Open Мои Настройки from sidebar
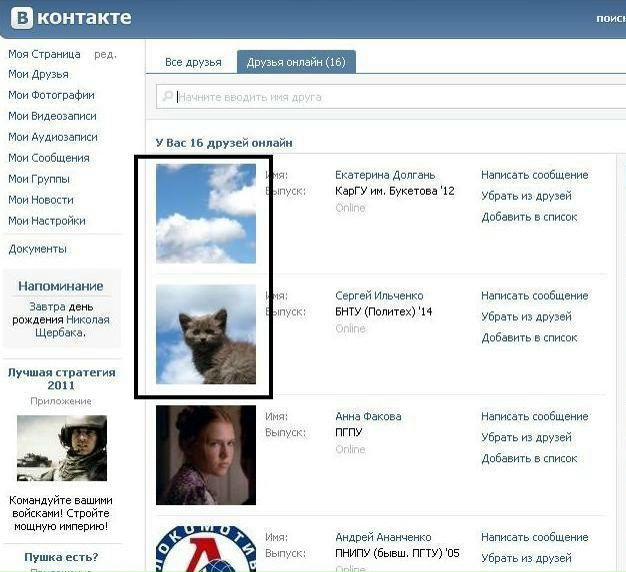The image size is (626, 572). pos(47,221)
